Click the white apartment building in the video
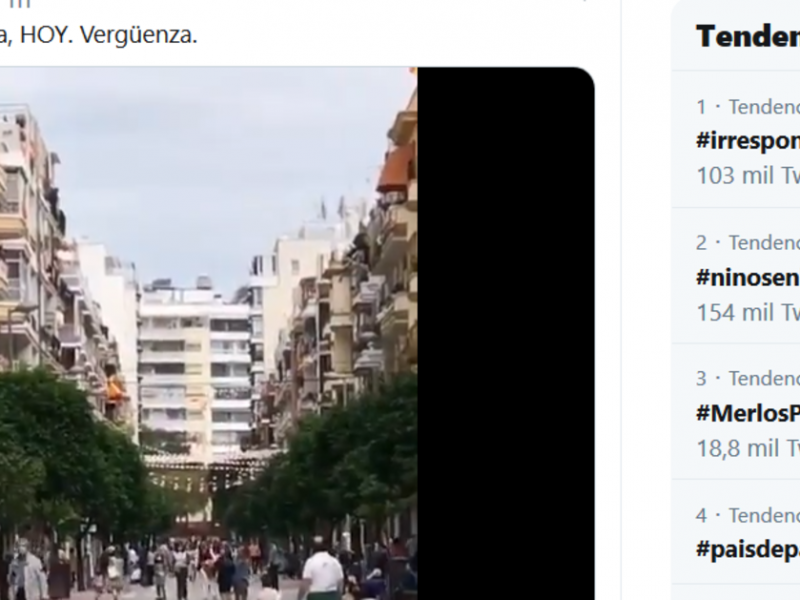 [194, 367]
